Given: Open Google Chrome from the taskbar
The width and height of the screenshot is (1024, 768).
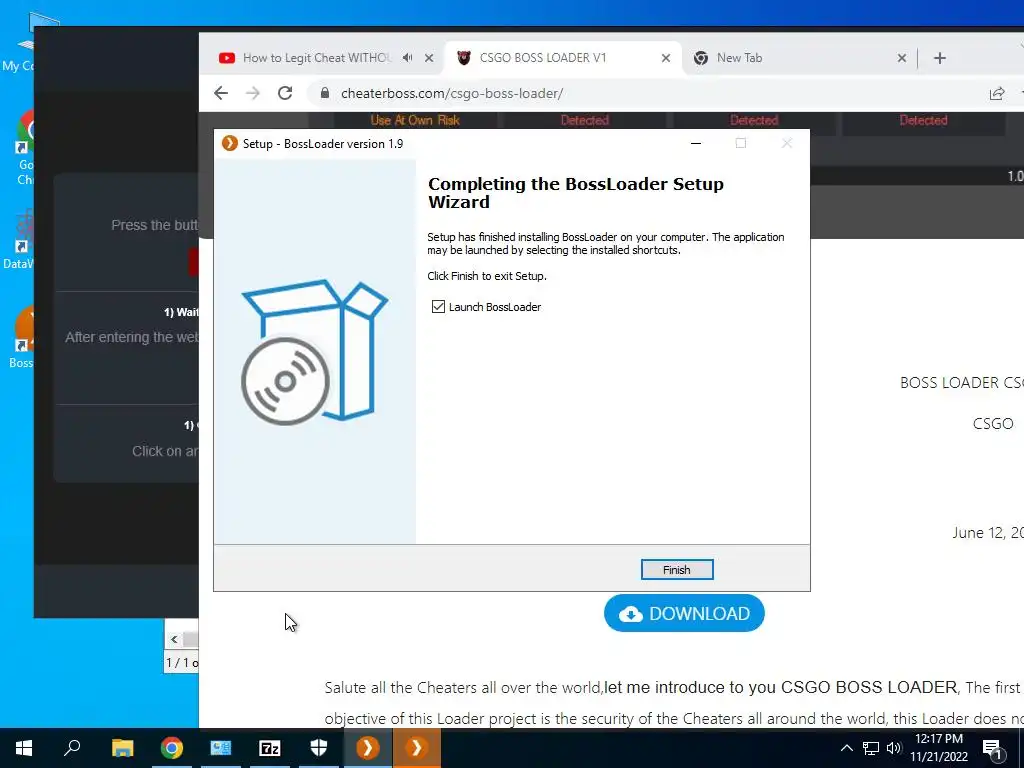Looking at the screenshot, I should 171,748.
